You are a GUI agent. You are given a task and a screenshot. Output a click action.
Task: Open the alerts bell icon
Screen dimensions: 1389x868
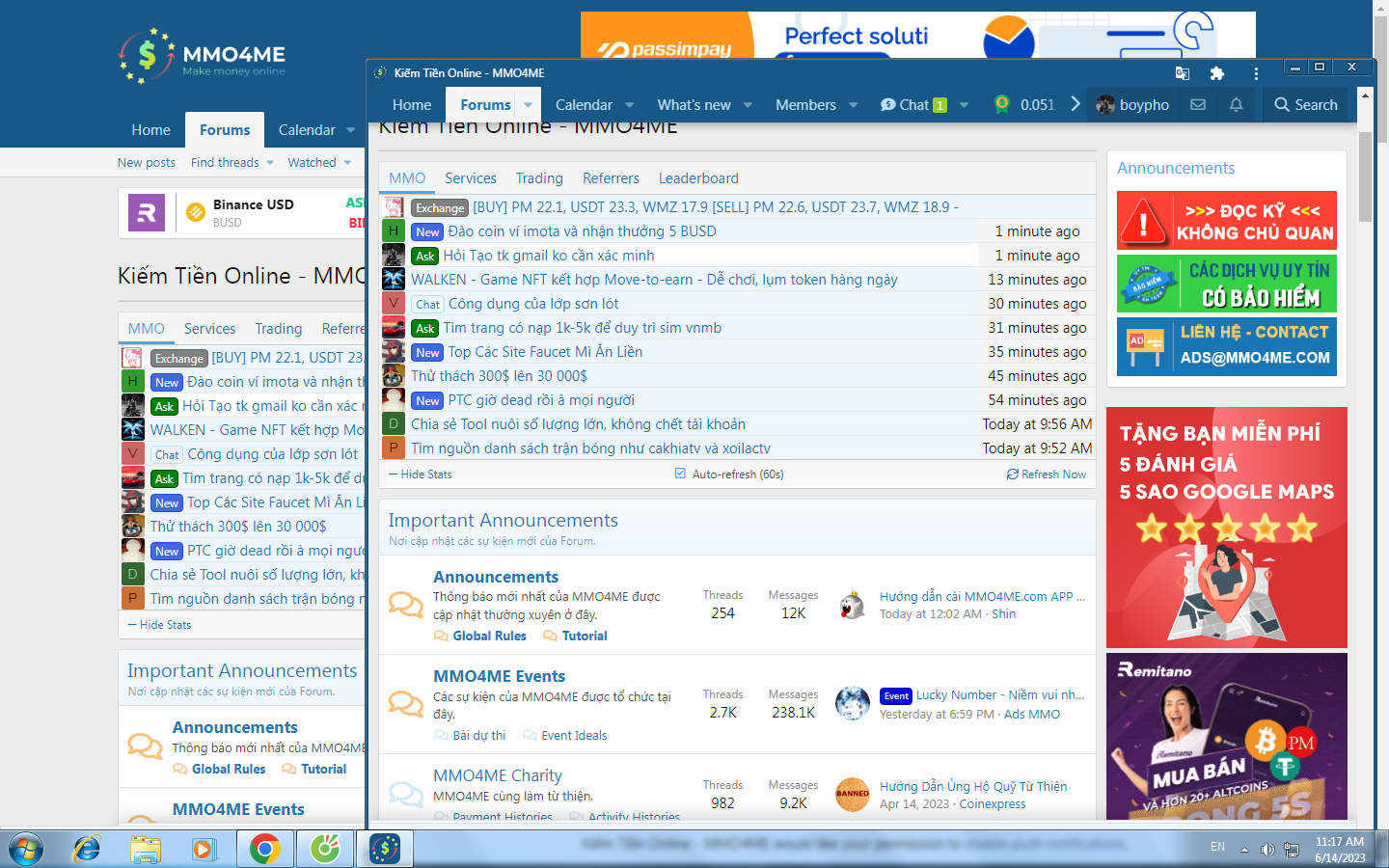[1236, 104]
